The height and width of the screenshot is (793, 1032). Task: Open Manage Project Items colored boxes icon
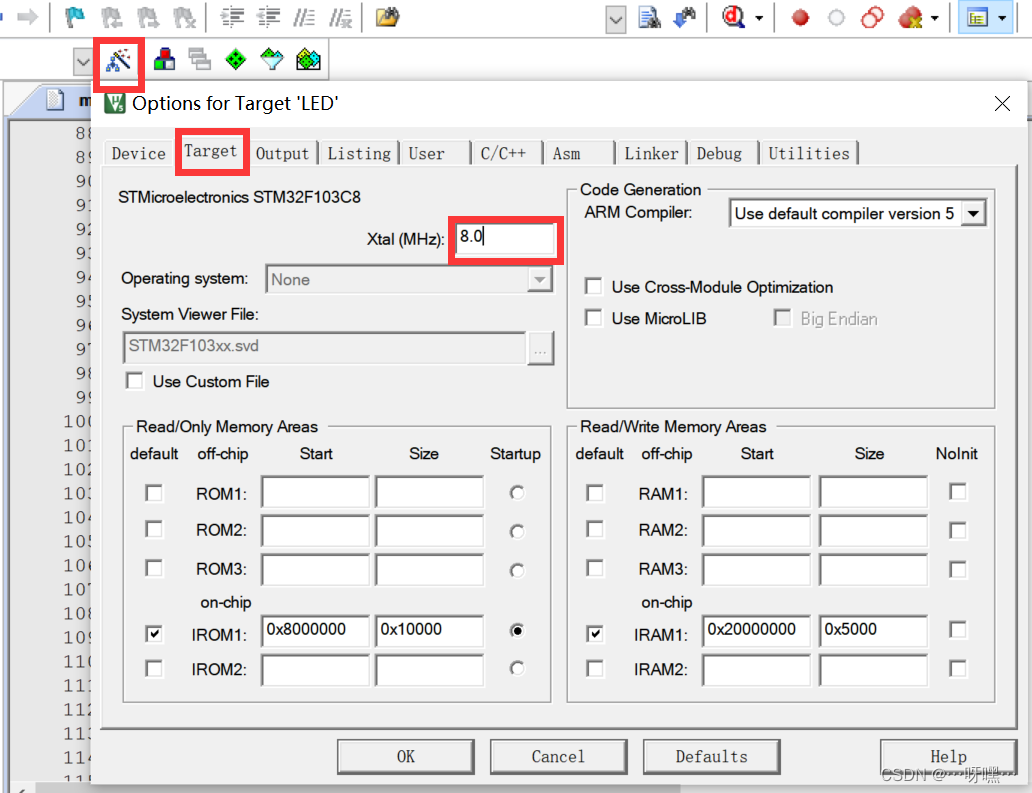(x=164, y=60)
